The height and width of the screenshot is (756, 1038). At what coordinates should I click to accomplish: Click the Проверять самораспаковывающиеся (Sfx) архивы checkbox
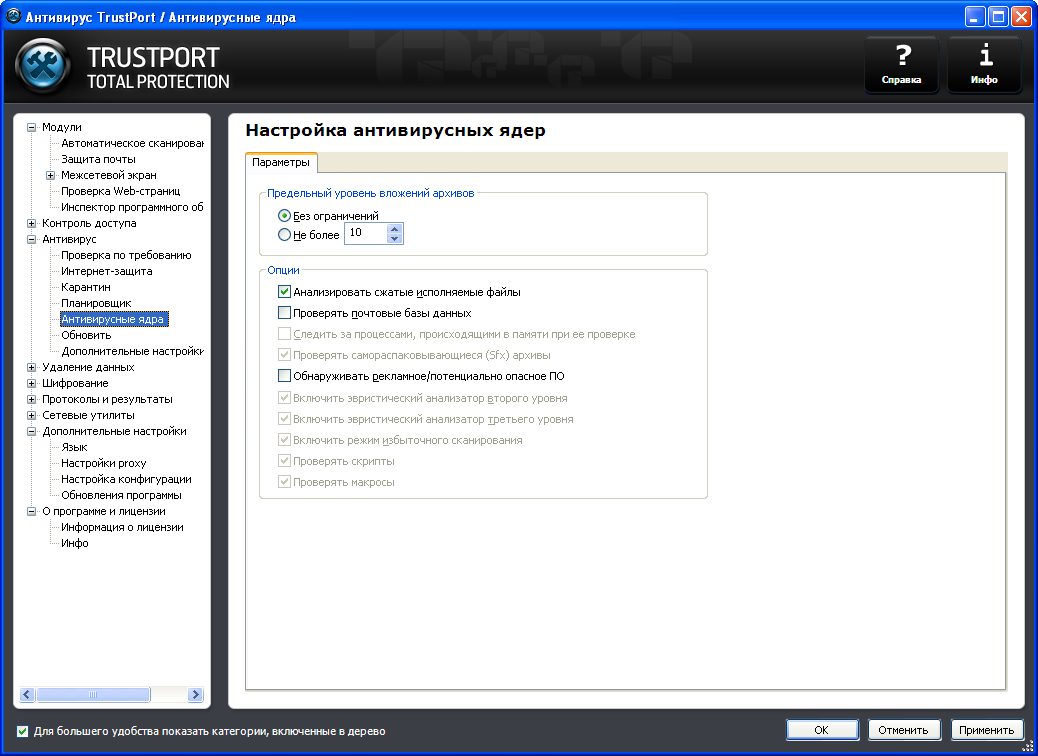284,355
